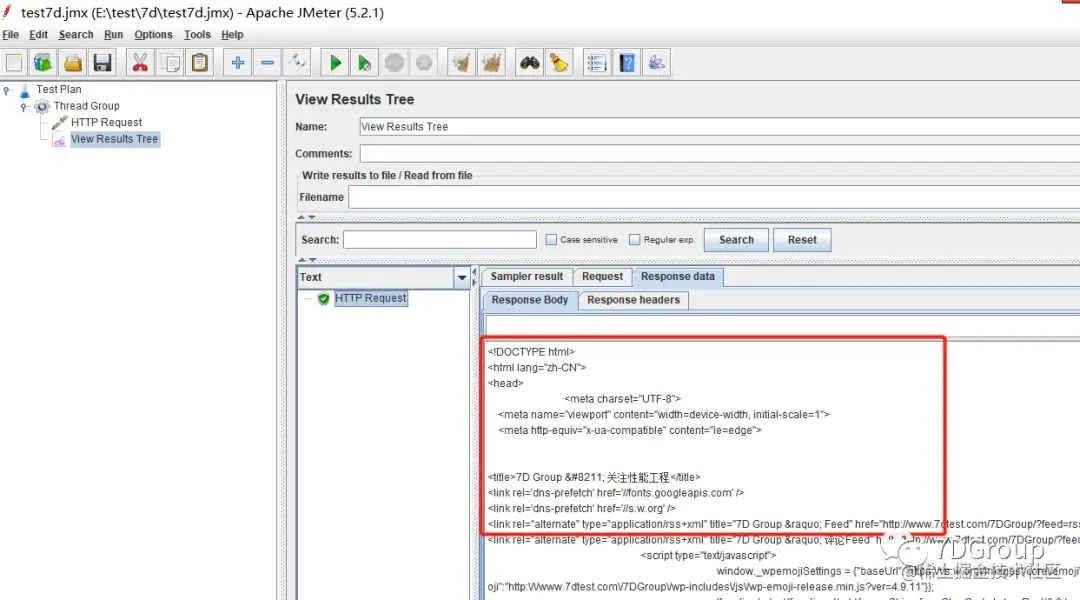Click the Test Plan flask icon

[x=25, y=90]
